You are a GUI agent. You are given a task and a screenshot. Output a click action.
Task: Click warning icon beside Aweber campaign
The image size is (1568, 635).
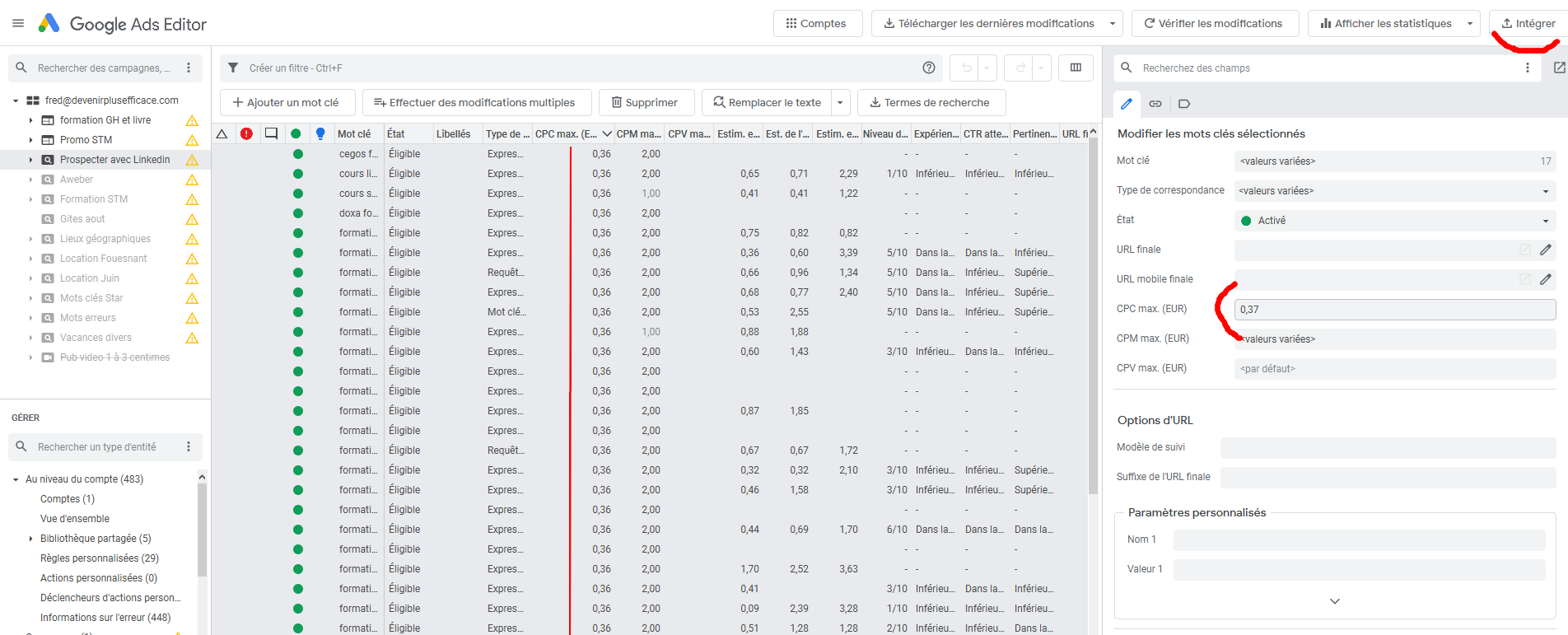[x=192, y=180]
